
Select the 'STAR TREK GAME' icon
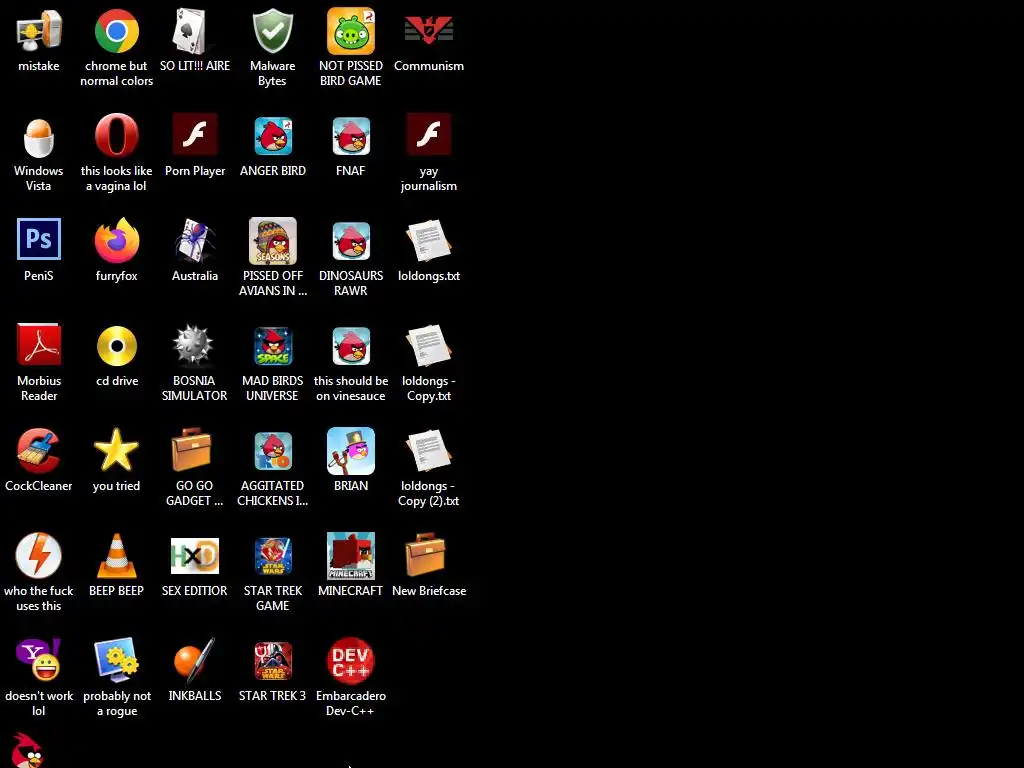pos(272,556)
